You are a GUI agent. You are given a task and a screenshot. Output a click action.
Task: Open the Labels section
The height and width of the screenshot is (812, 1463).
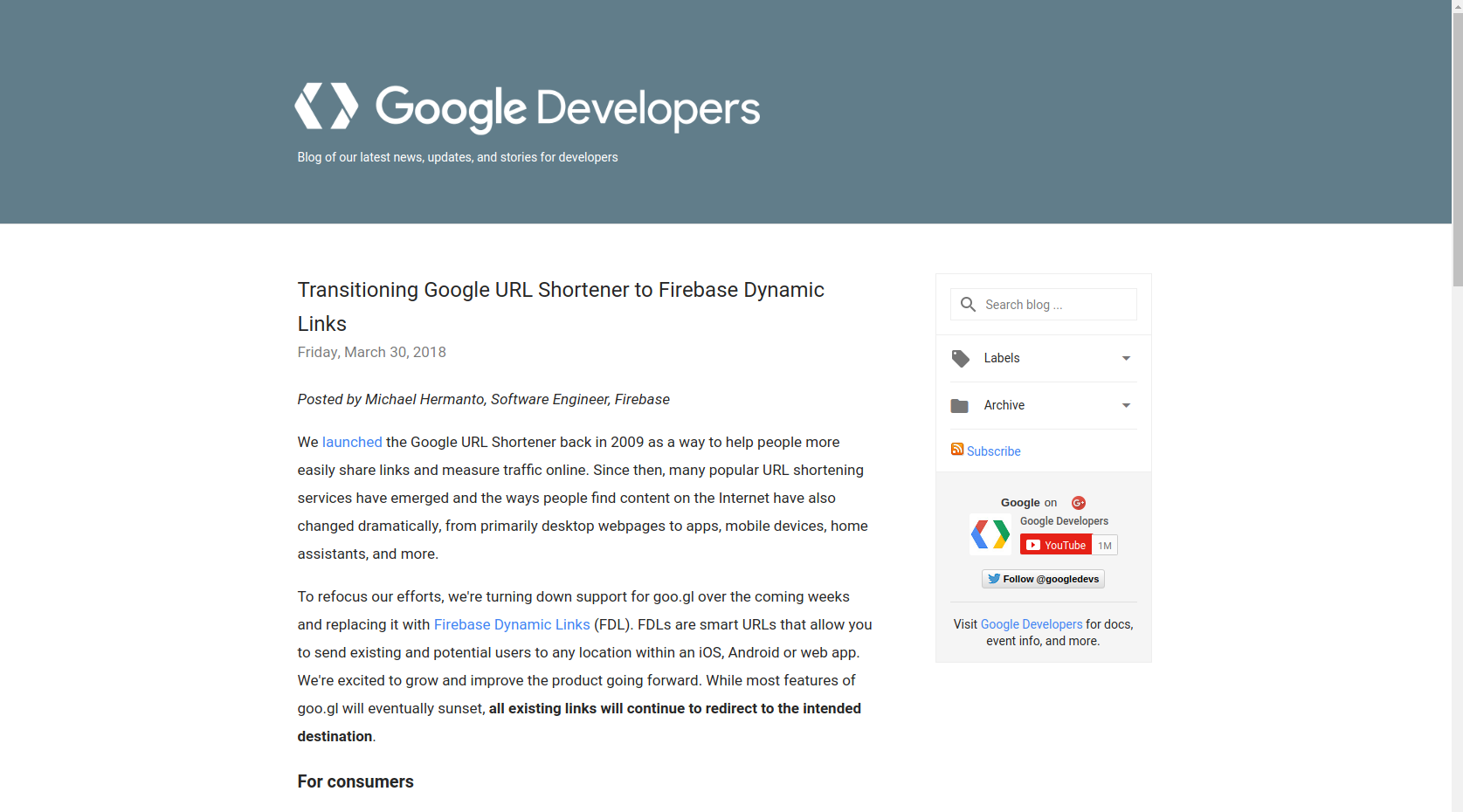pyautogui.click(x=1002, y=359)
